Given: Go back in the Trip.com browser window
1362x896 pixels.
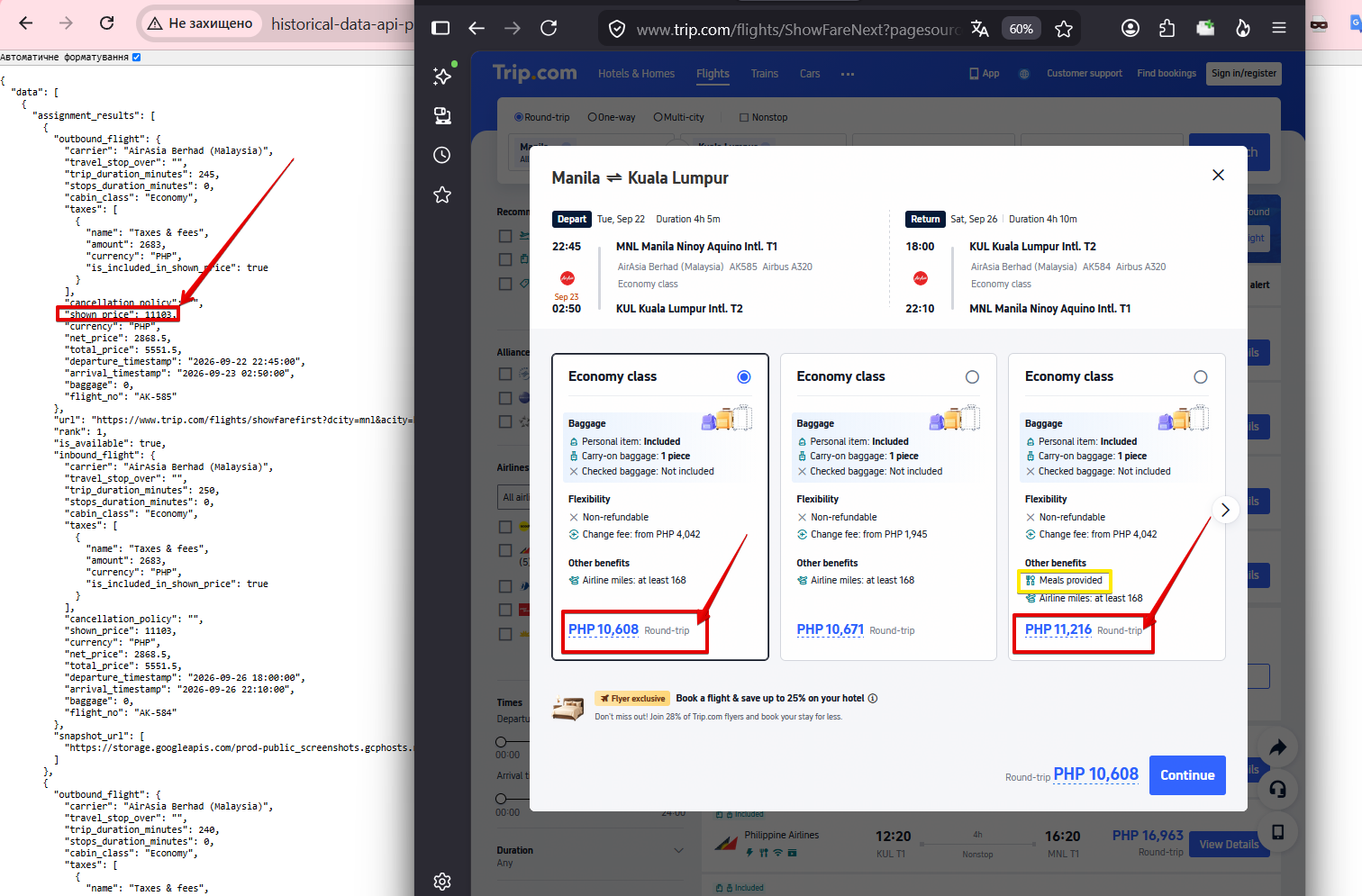Looking at the screenshot, I should (x=477, y=28).
